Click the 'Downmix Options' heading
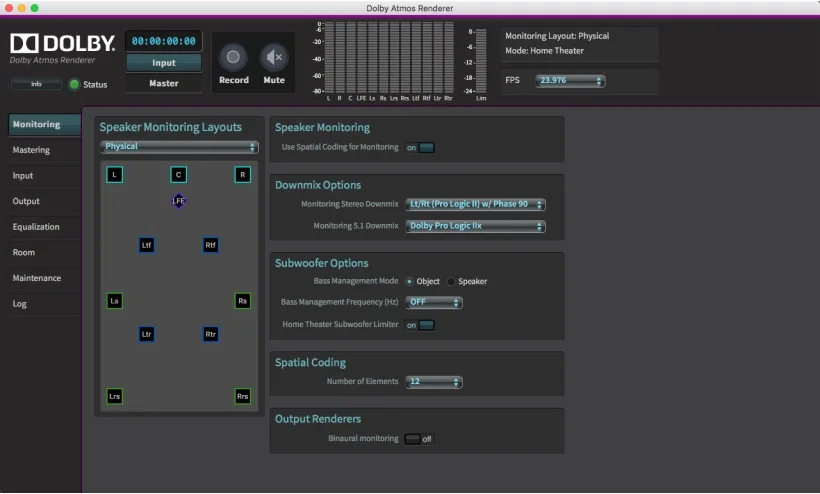Image resolution: width=820 pixels, height=494 pixels. [318, 185]
